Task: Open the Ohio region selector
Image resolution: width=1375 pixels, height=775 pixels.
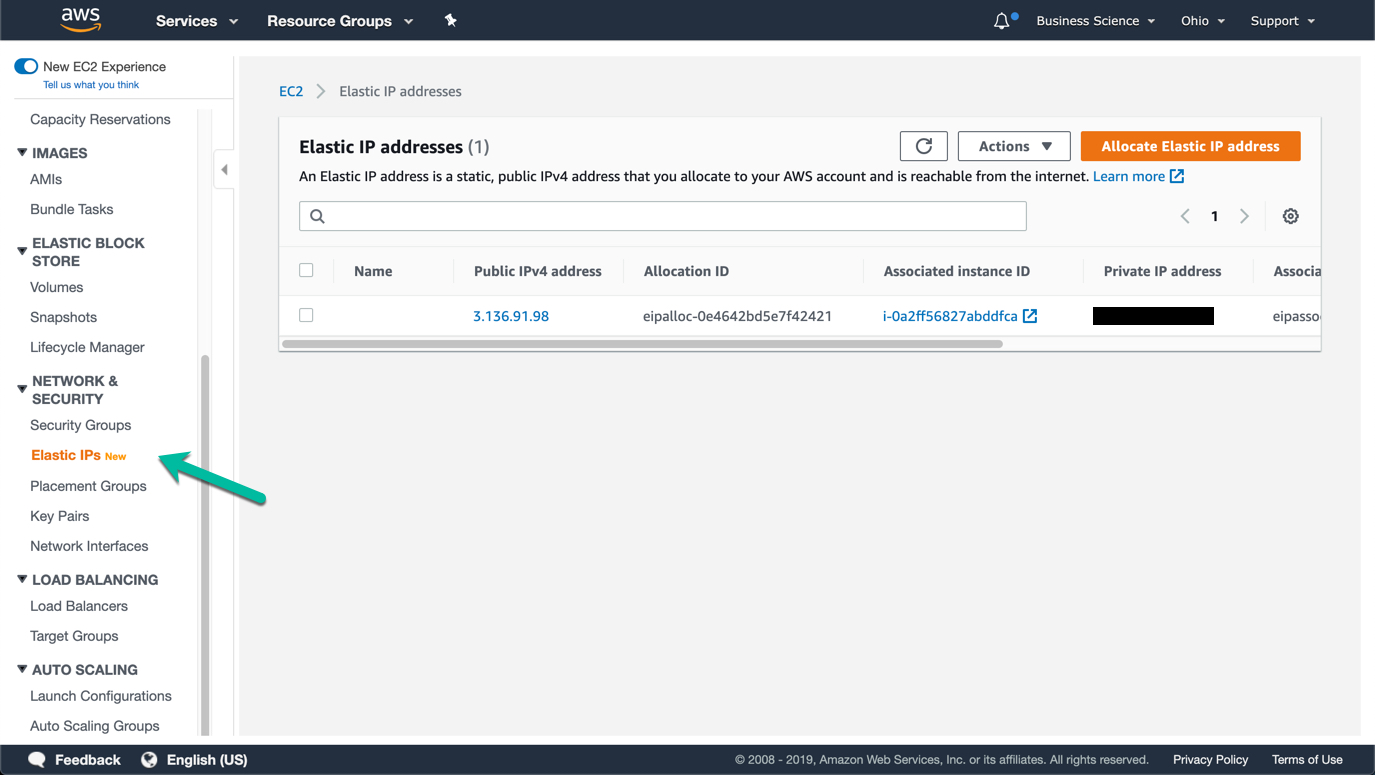Action: (1203, 20)
